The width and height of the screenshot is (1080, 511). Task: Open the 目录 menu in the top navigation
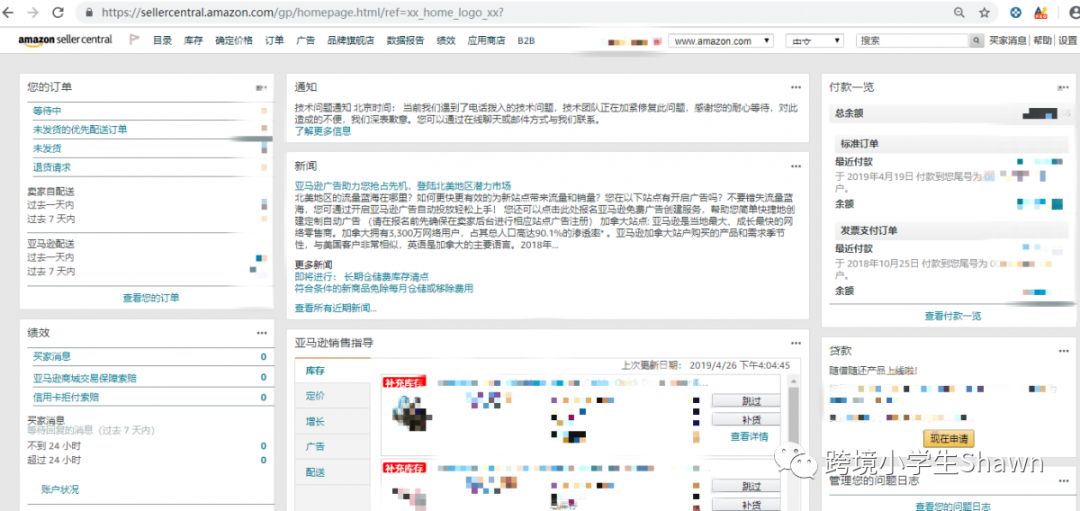(163, 41)
